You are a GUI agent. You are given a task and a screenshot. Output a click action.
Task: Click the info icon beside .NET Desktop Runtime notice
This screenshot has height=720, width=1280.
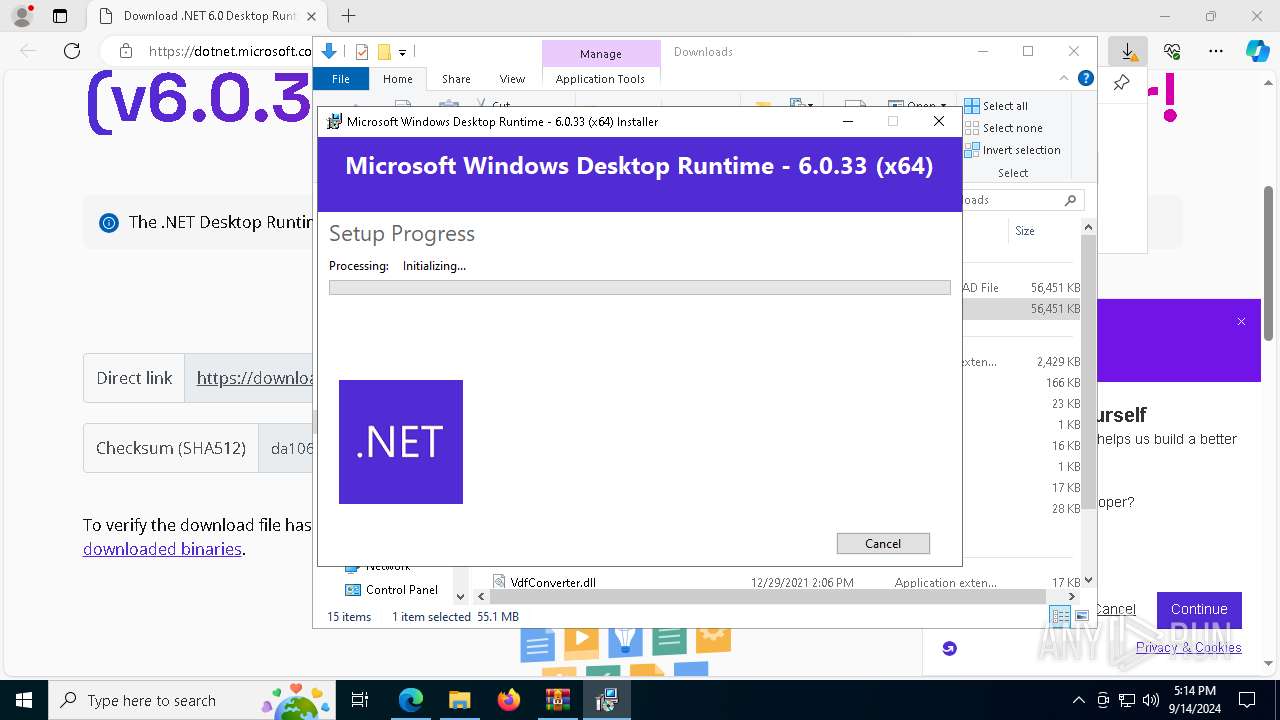click(x=109, y=223)
